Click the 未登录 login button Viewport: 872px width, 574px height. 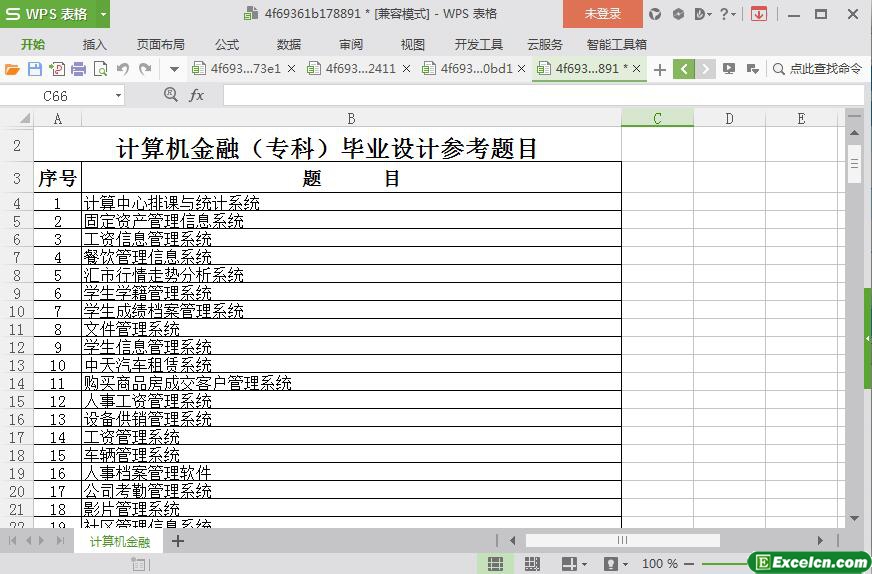[x=603, y=13]
